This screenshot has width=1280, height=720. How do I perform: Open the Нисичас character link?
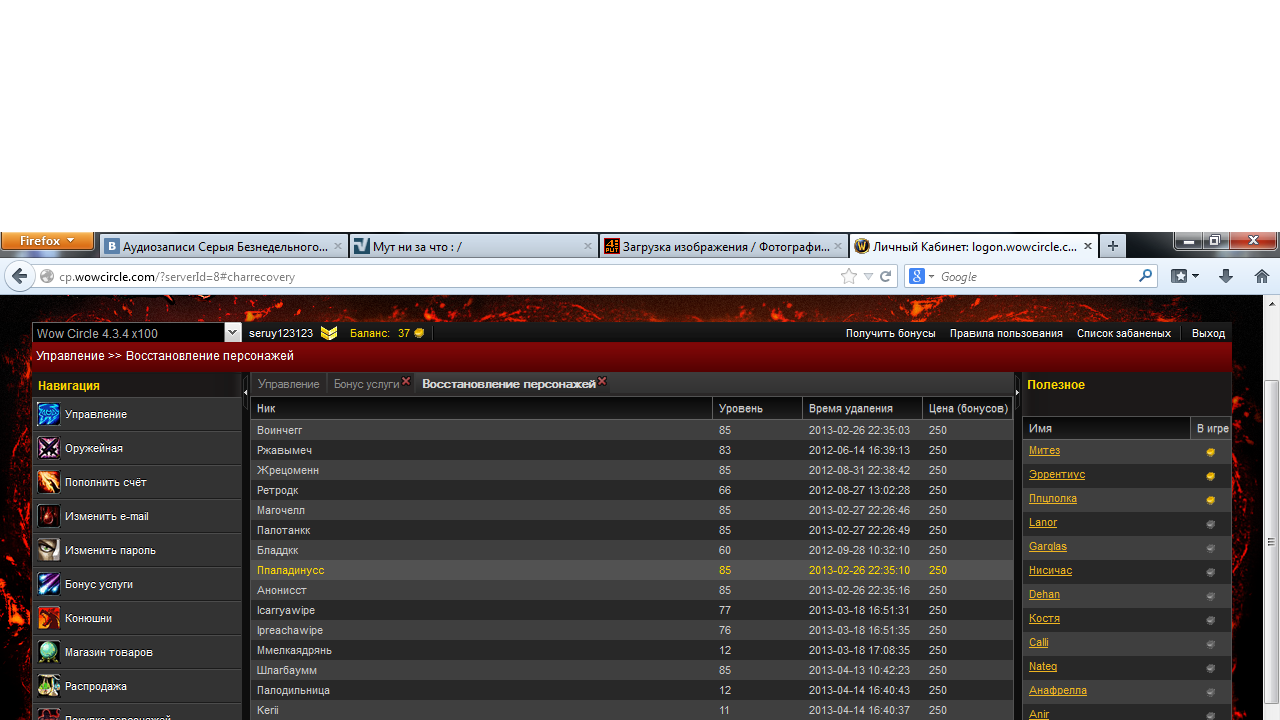pyautogui.click(x=1050, y=570)
